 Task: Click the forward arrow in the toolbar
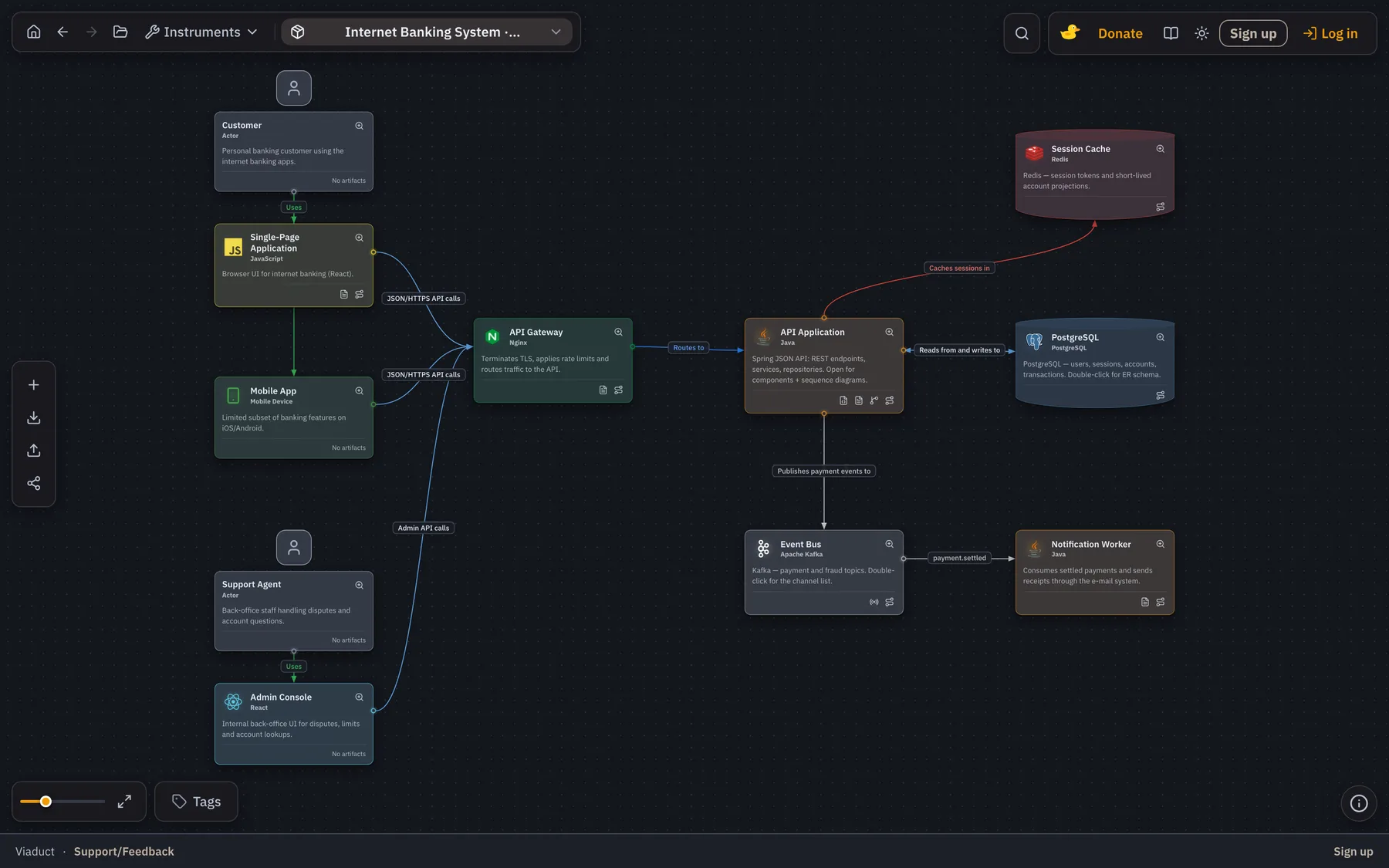tap(92, 32)
